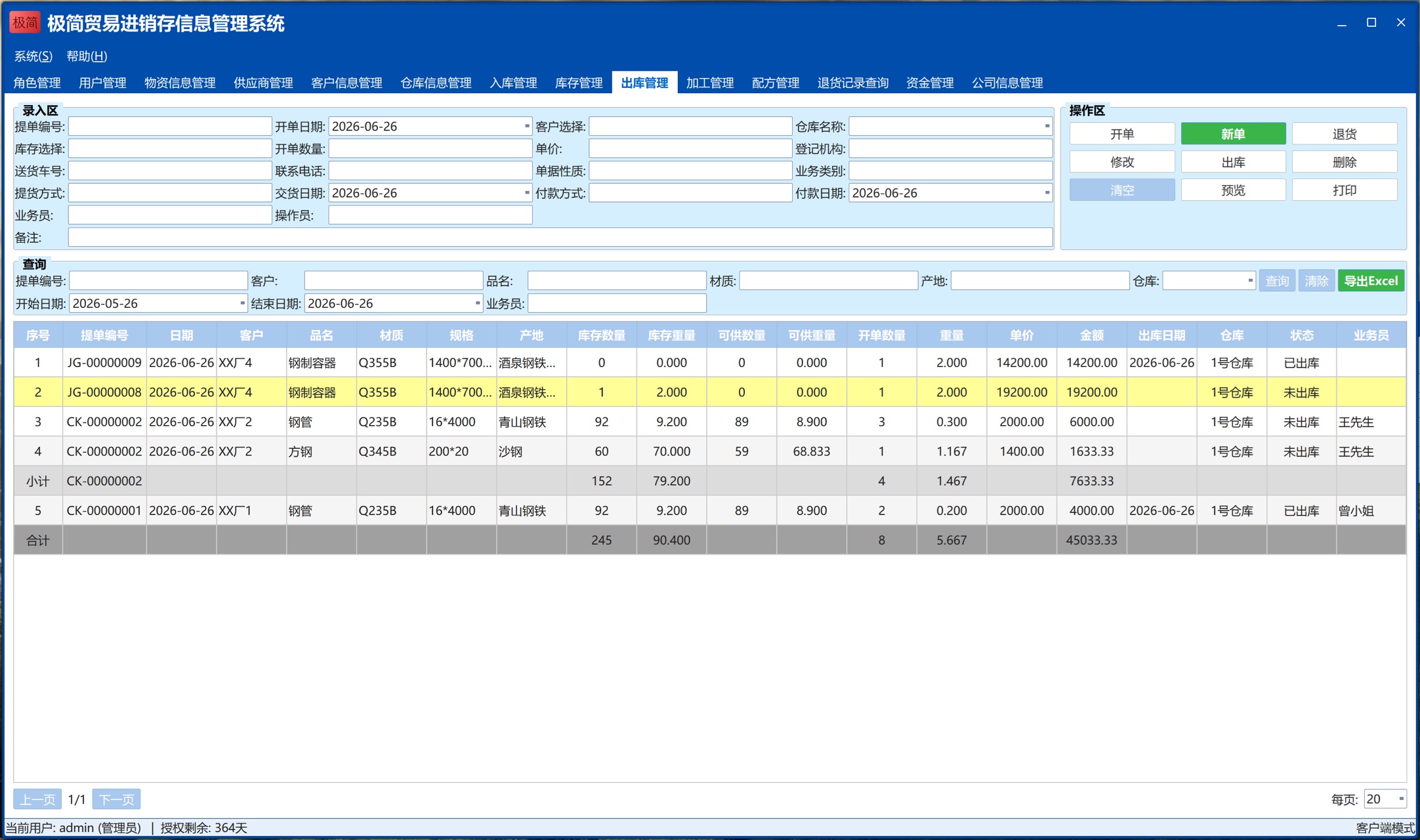1420x840 pixels.
Task: Focus the 品名 filter field in query area
Action: tap(617, 281)
